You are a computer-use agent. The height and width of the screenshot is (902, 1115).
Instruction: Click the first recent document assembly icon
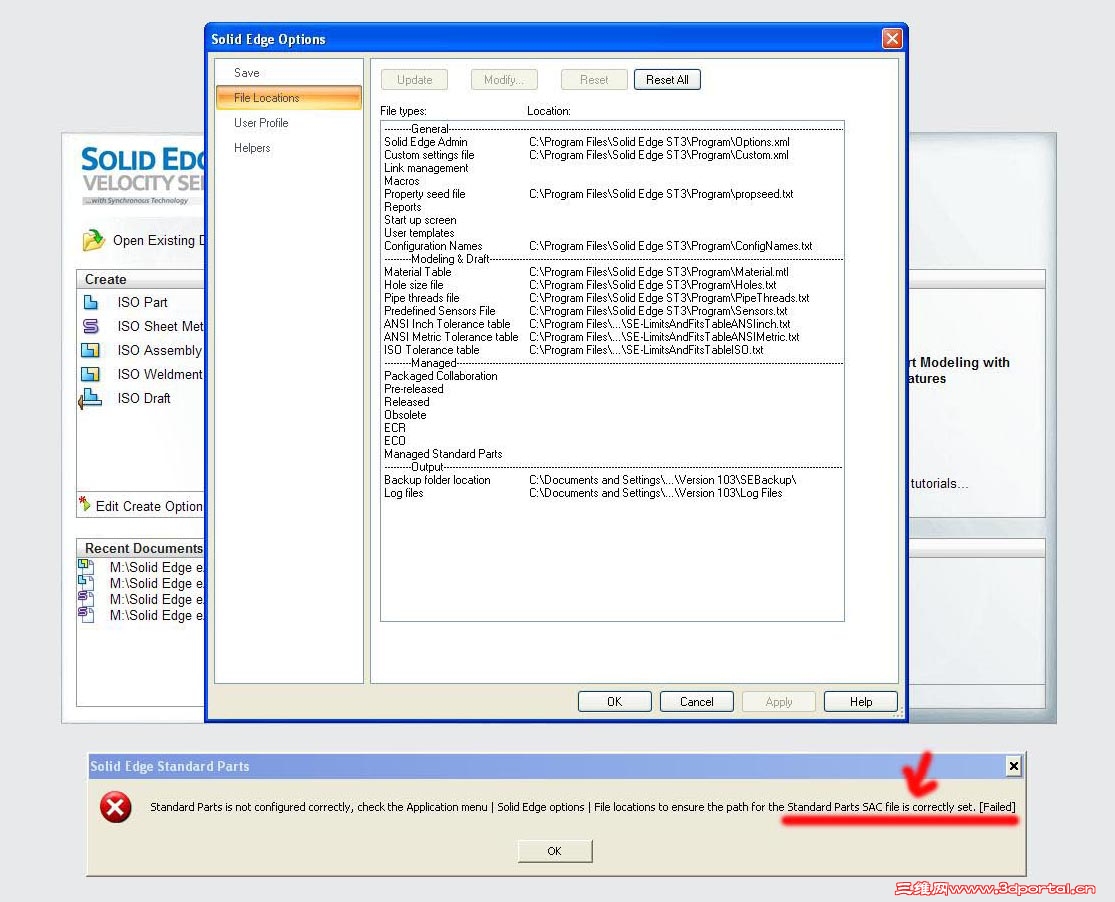coord(85,566)
